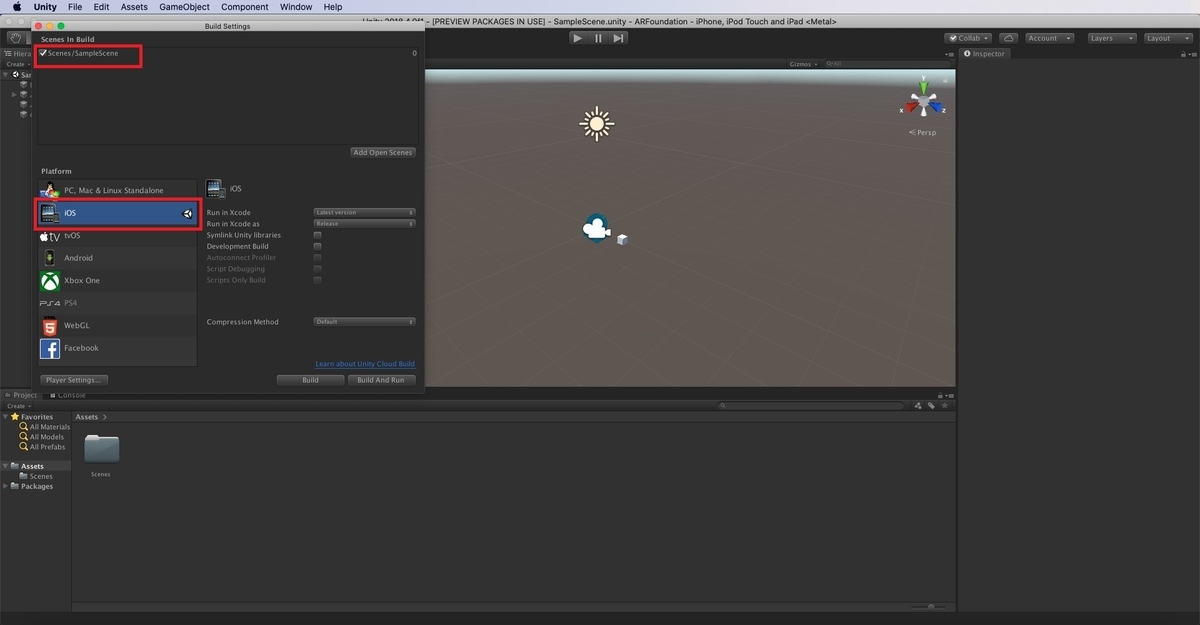The width and height of the screenshot is (1200, 625).
Task: Open the Scenes folder thumbnail in Assets
Action: tap(101, 449)
